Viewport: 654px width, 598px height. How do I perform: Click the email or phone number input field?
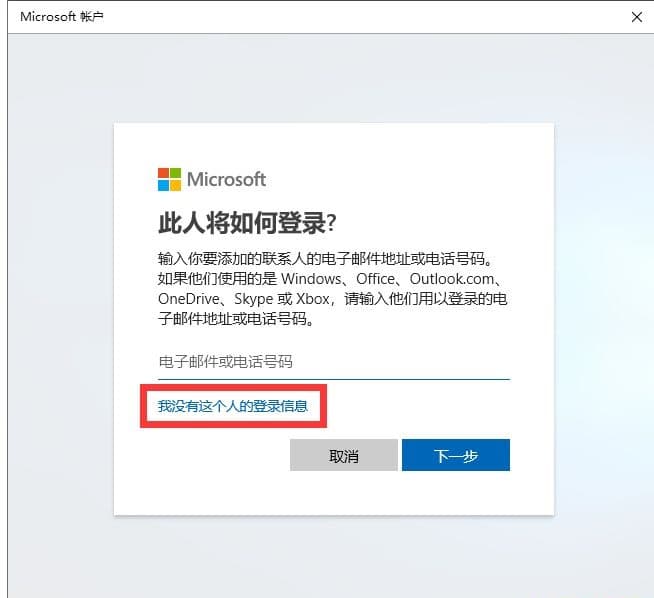pyautogui.click(x=334, y=362)
